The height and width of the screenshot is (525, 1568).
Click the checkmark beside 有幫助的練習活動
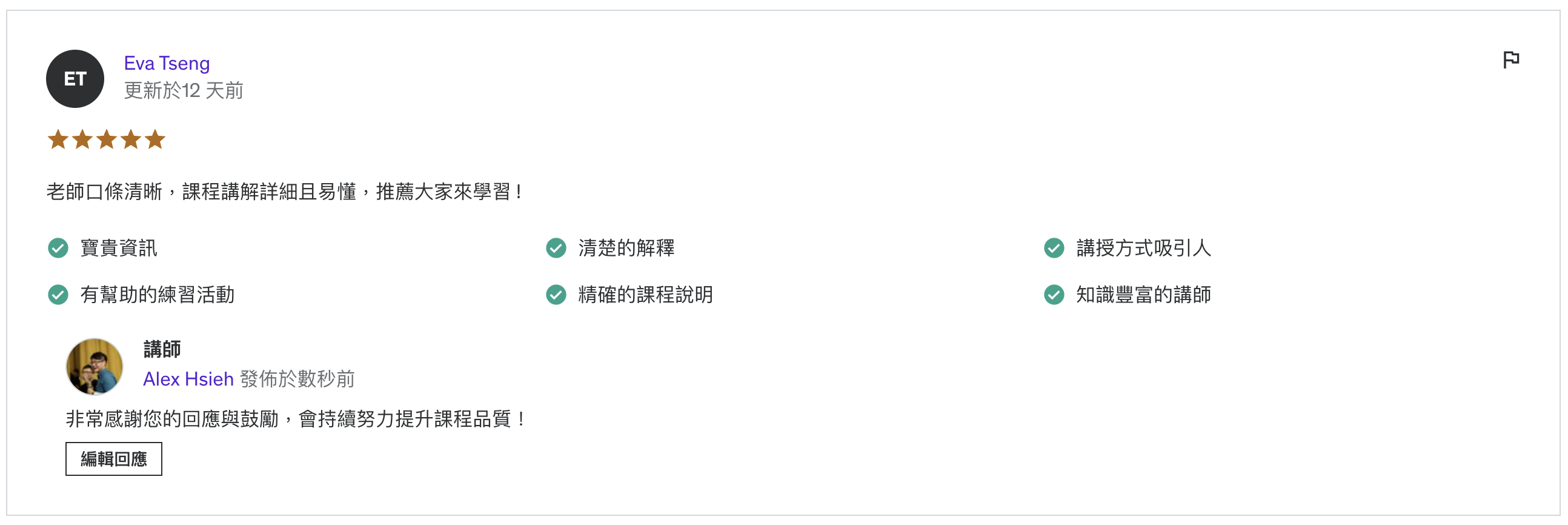point(58,295)
